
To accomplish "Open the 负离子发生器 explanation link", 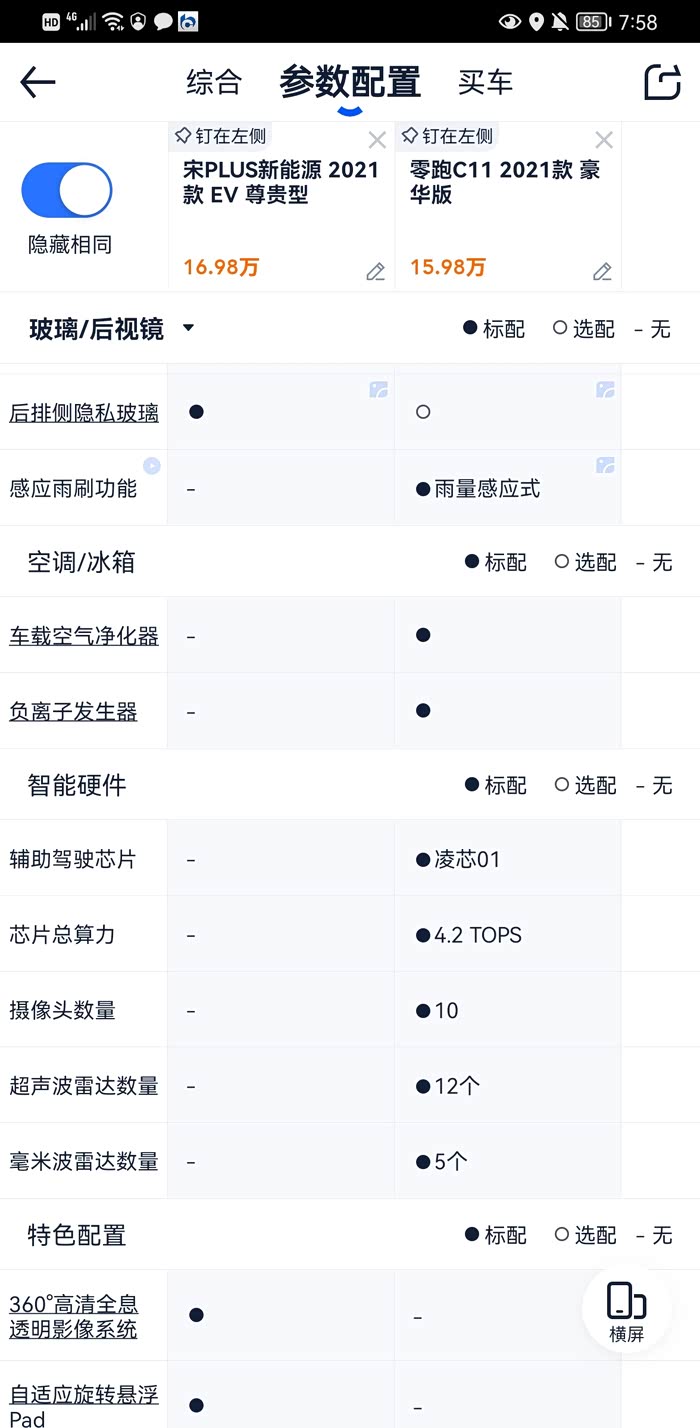I will [73, 712].
